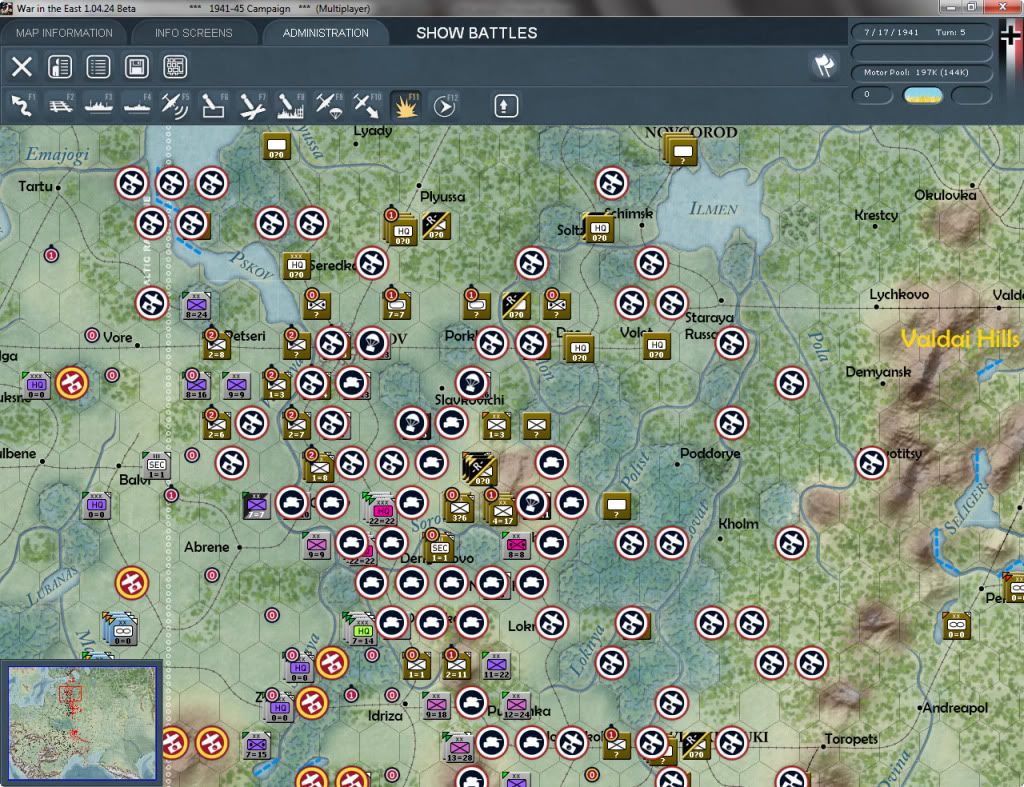
Task: Click the Tartu city label
Action: point(35,186)
